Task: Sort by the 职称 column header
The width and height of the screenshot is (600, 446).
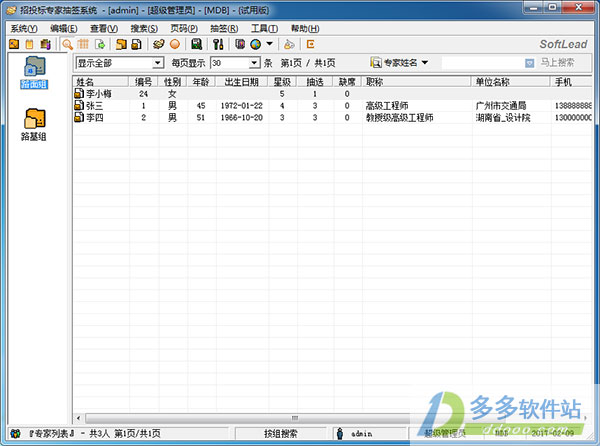Action: tap(416, 81)
